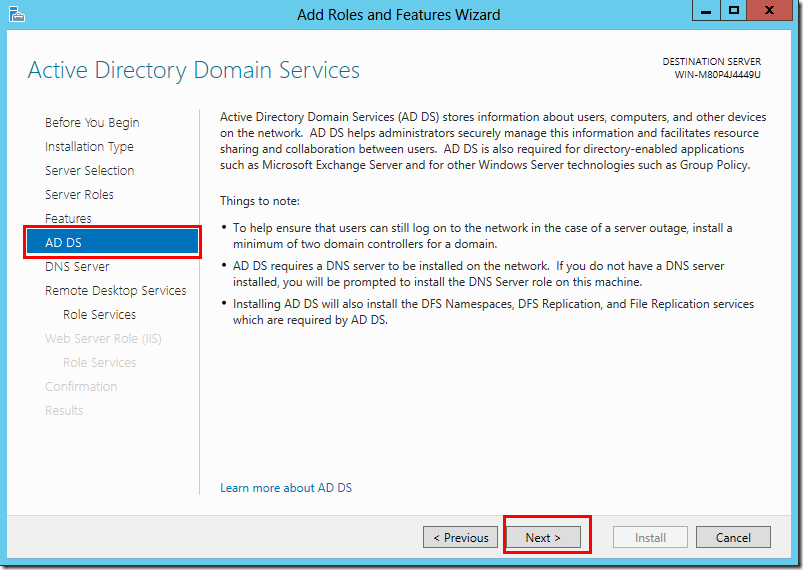
Task: Click the Active Directory Domain Services heading
Action: 193,70
